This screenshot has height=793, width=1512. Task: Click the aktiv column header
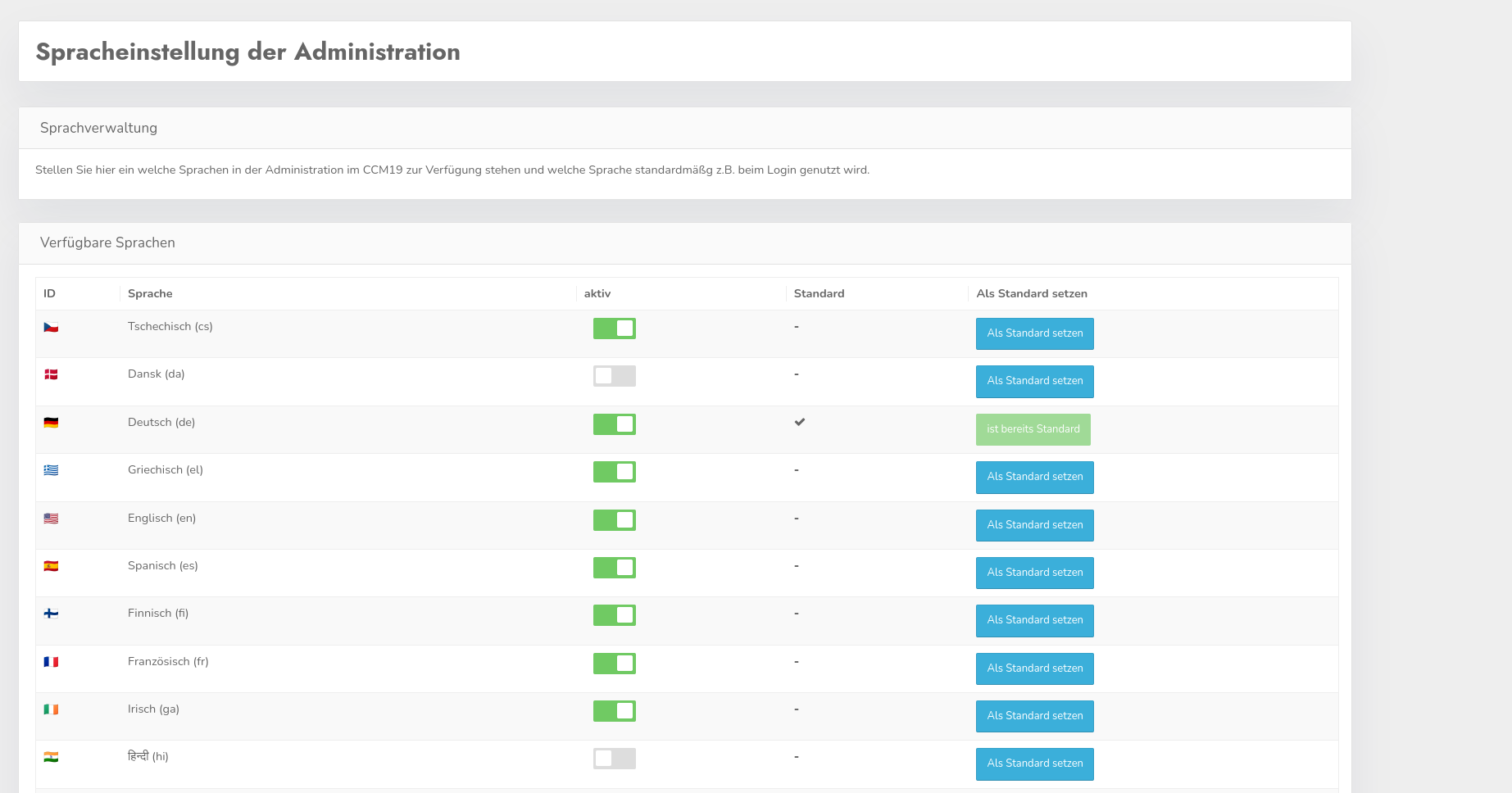point(597,293)
